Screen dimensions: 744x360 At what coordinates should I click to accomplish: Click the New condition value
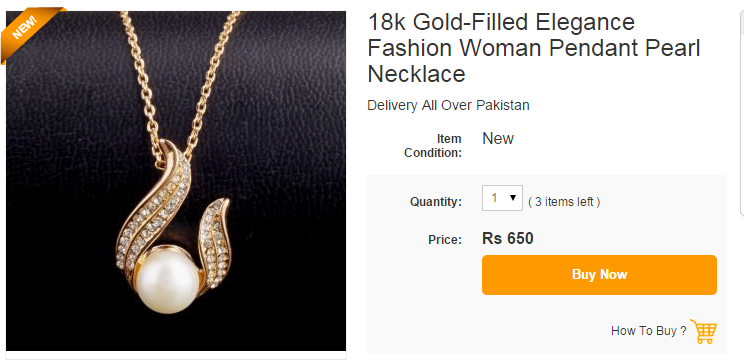498,138
